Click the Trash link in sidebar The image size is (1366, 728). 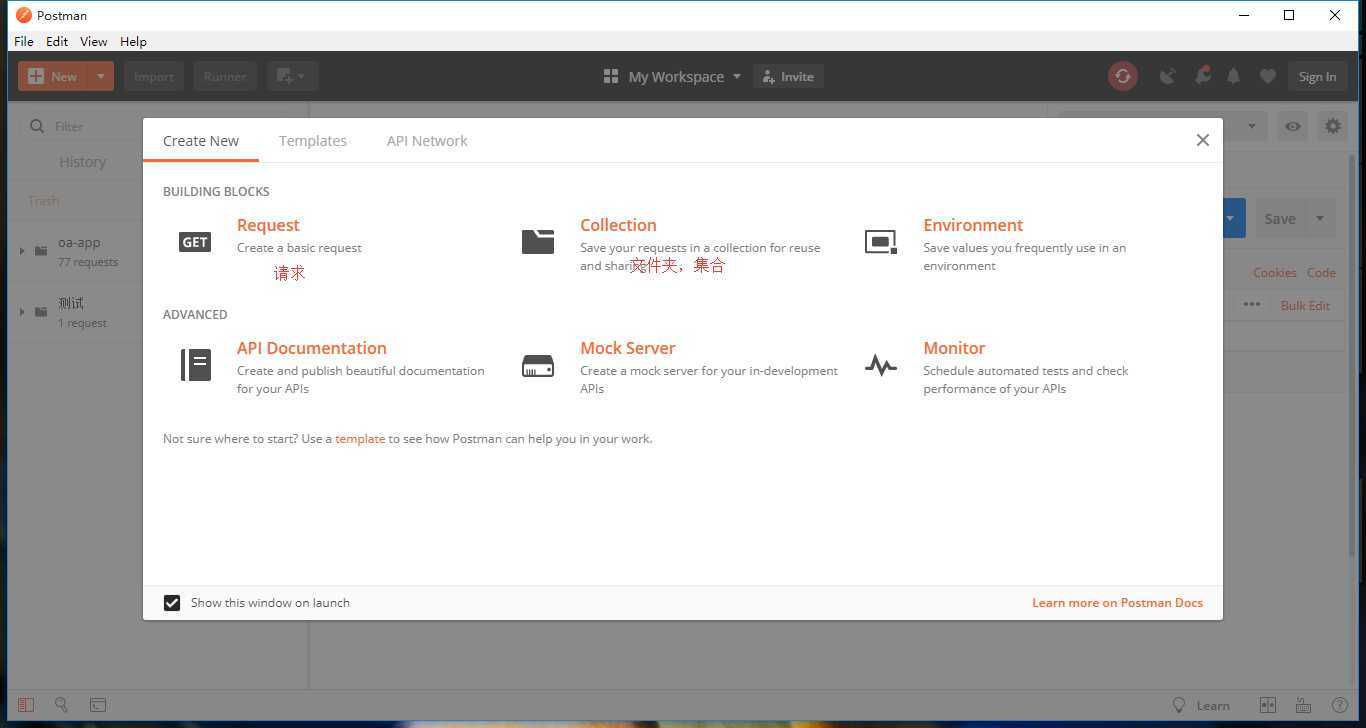43,200
